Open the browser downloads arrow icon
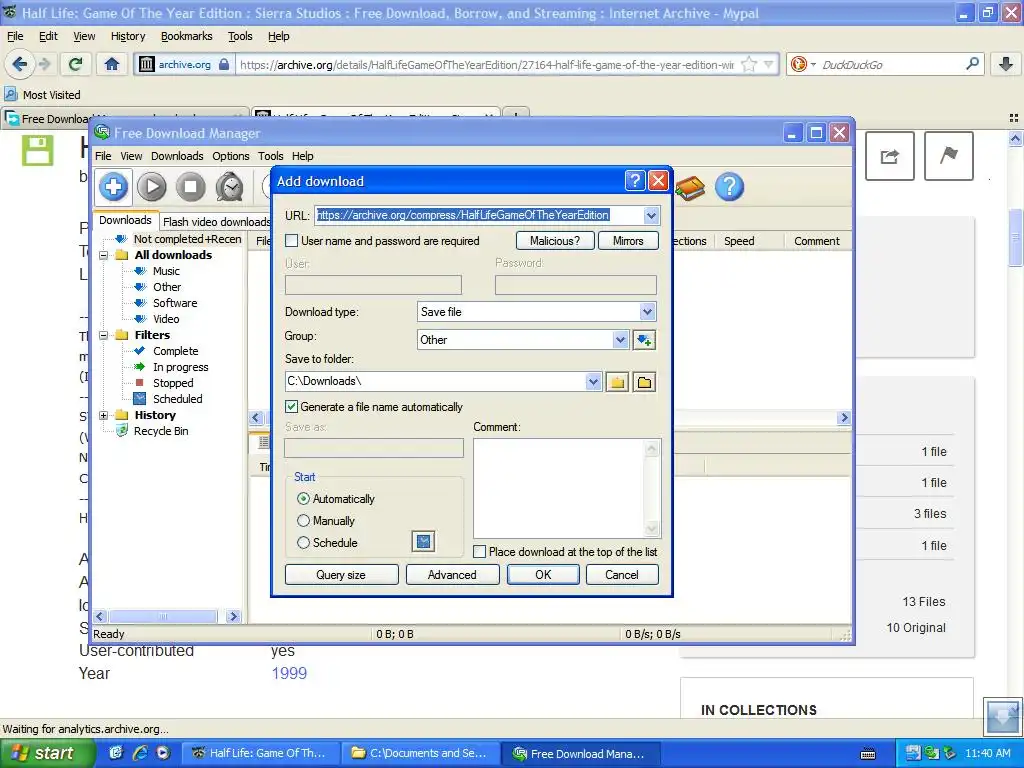 point(1006,64)
